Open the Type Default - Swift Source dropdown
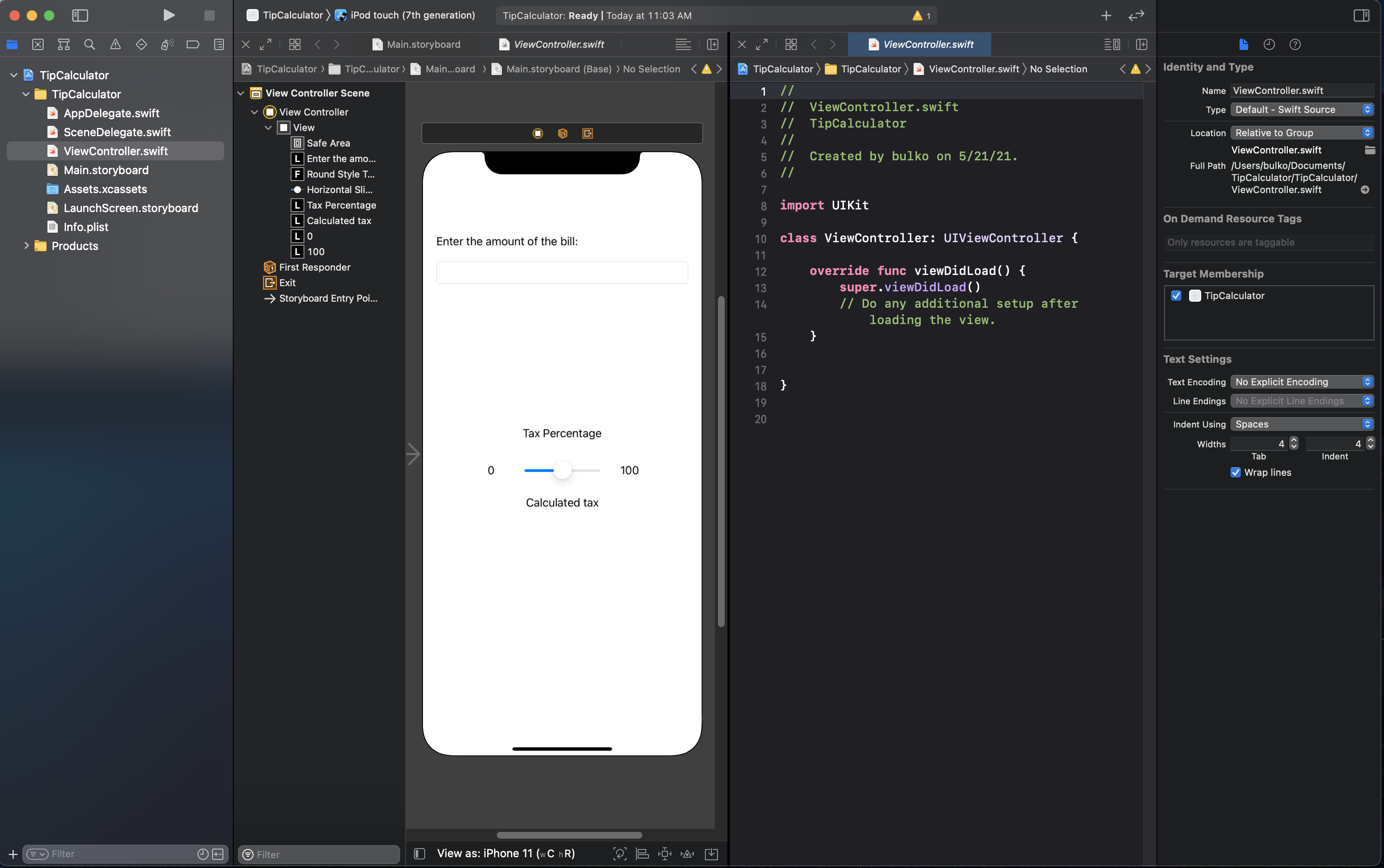Screen dimensions: 1384x868 (1301, 109)
